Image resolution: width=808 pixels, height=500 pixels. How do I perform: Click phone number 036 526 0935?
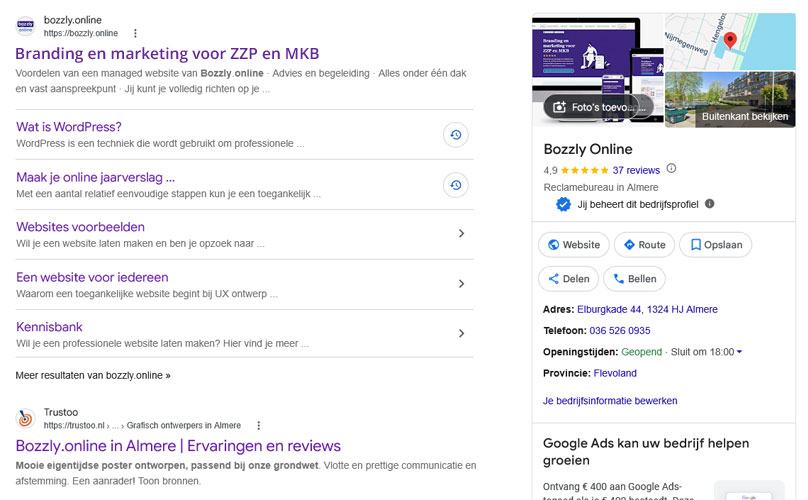[619, 330]
